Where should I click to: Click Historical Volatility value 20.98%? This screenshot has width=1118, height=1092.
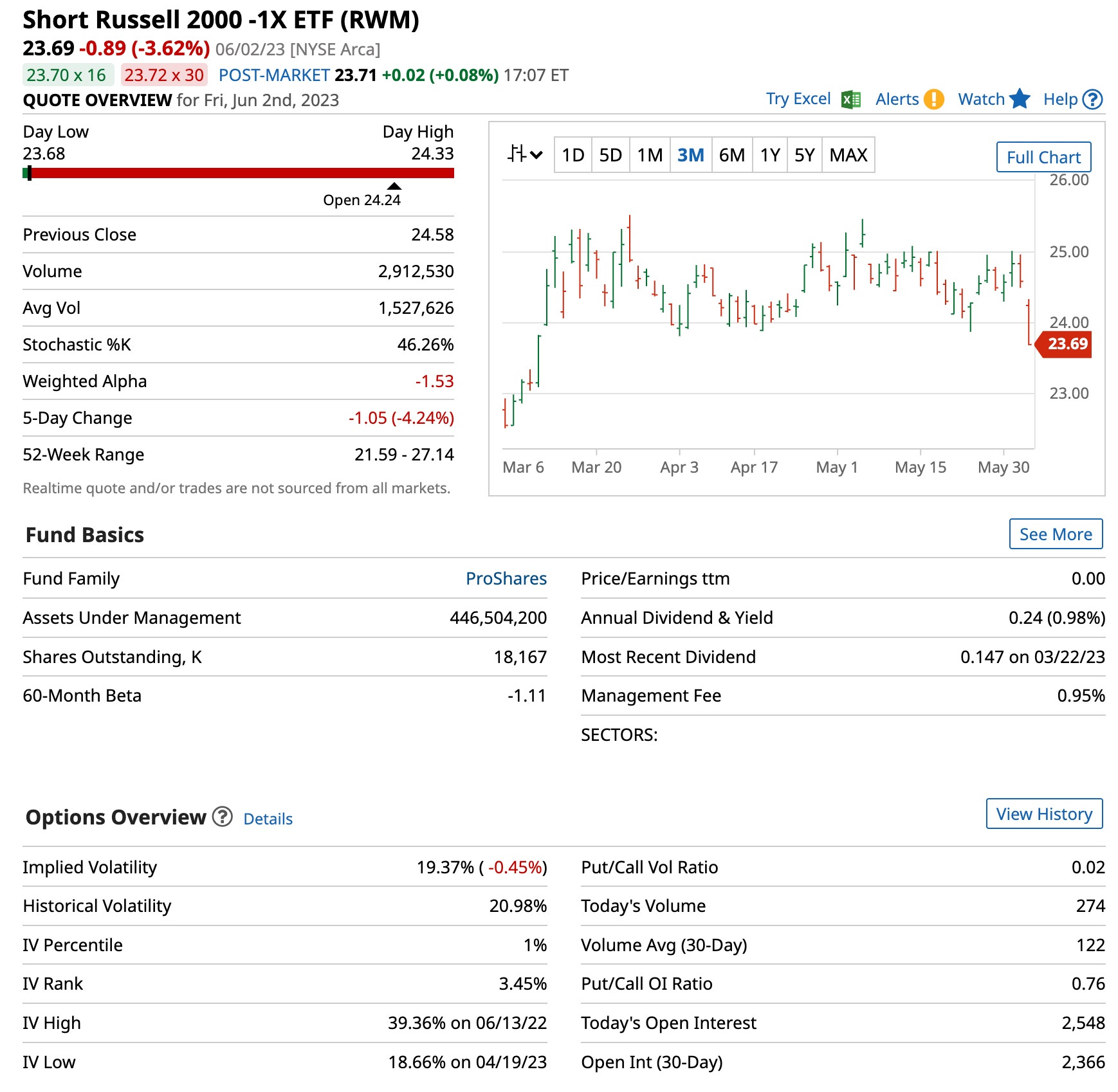(518, 905)
